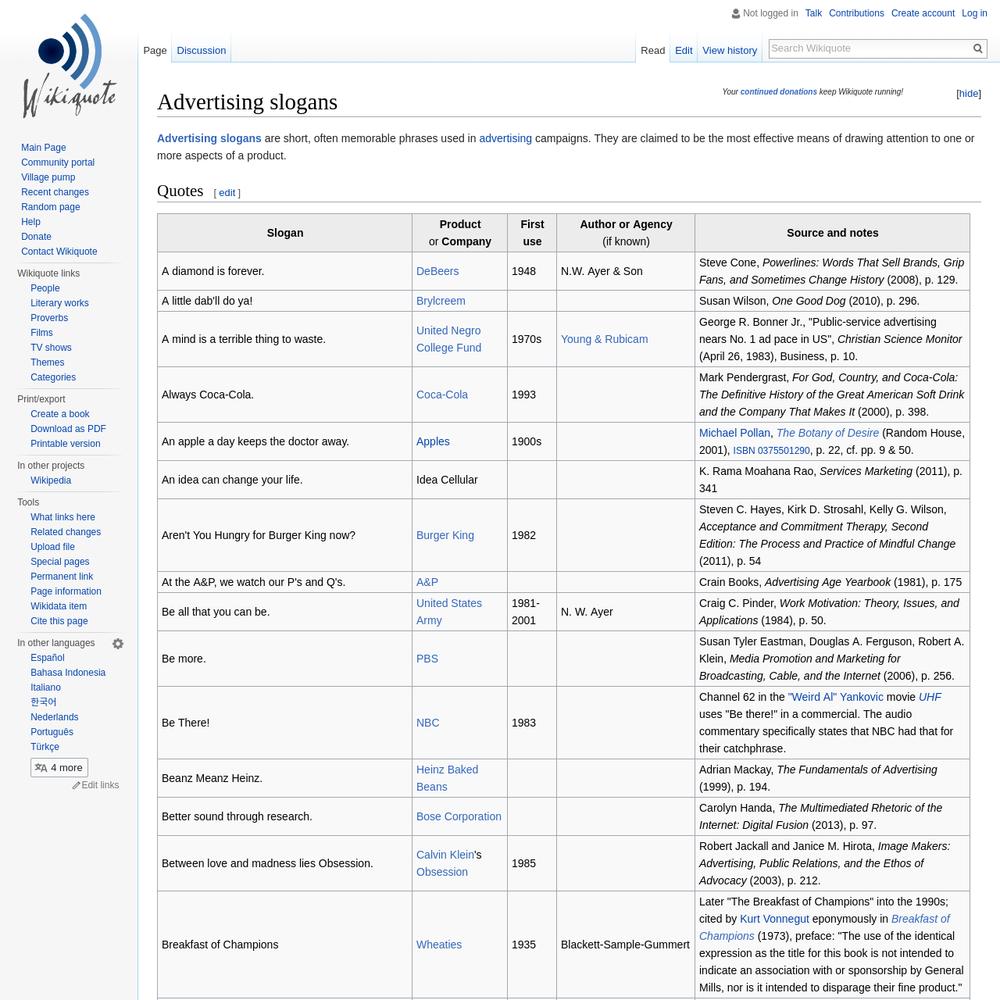The image size is (1000, 1000).
Task: Open the Bose Corporation link
Action: (459, 816)
